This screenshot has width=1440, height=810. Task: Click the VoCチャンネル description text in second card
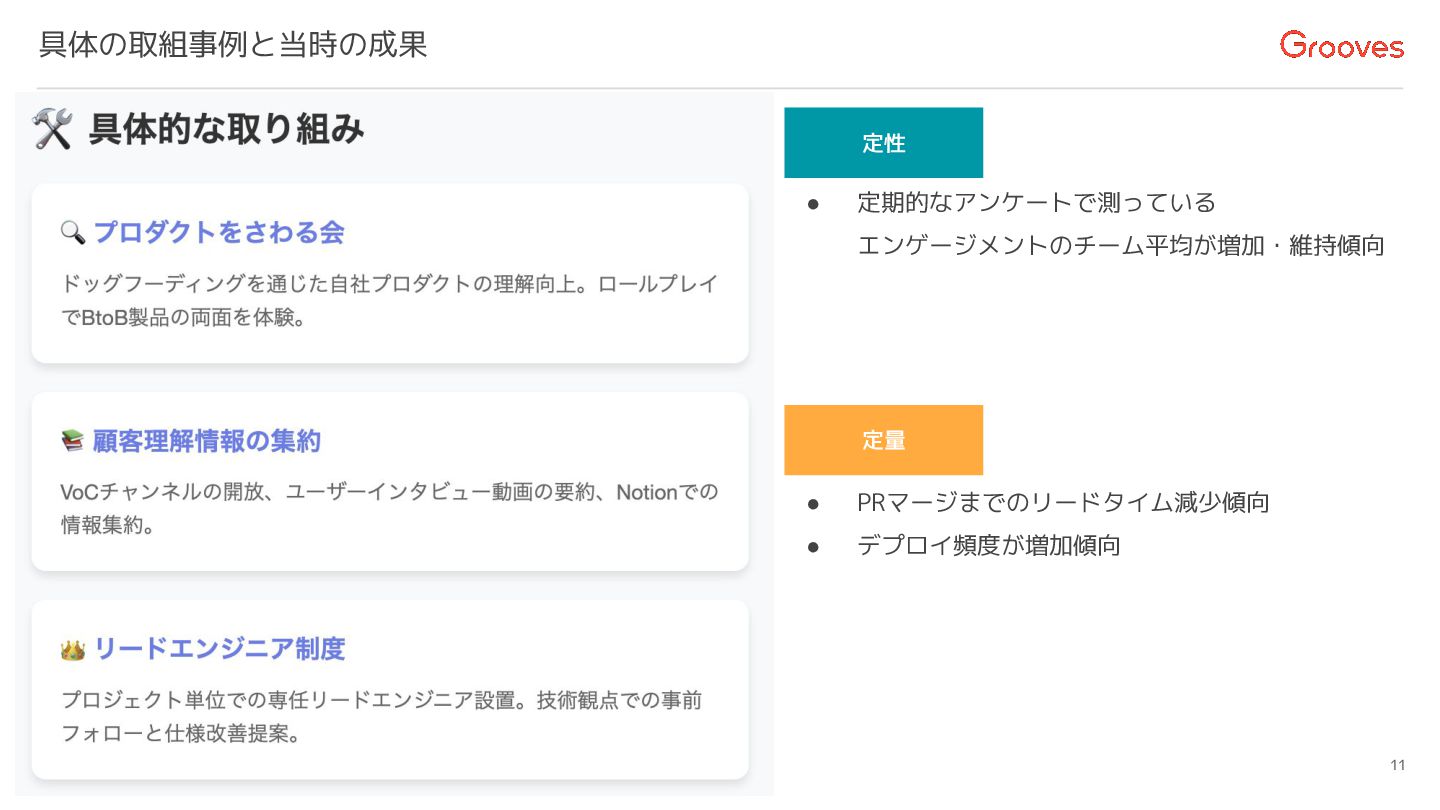(390, 509)
